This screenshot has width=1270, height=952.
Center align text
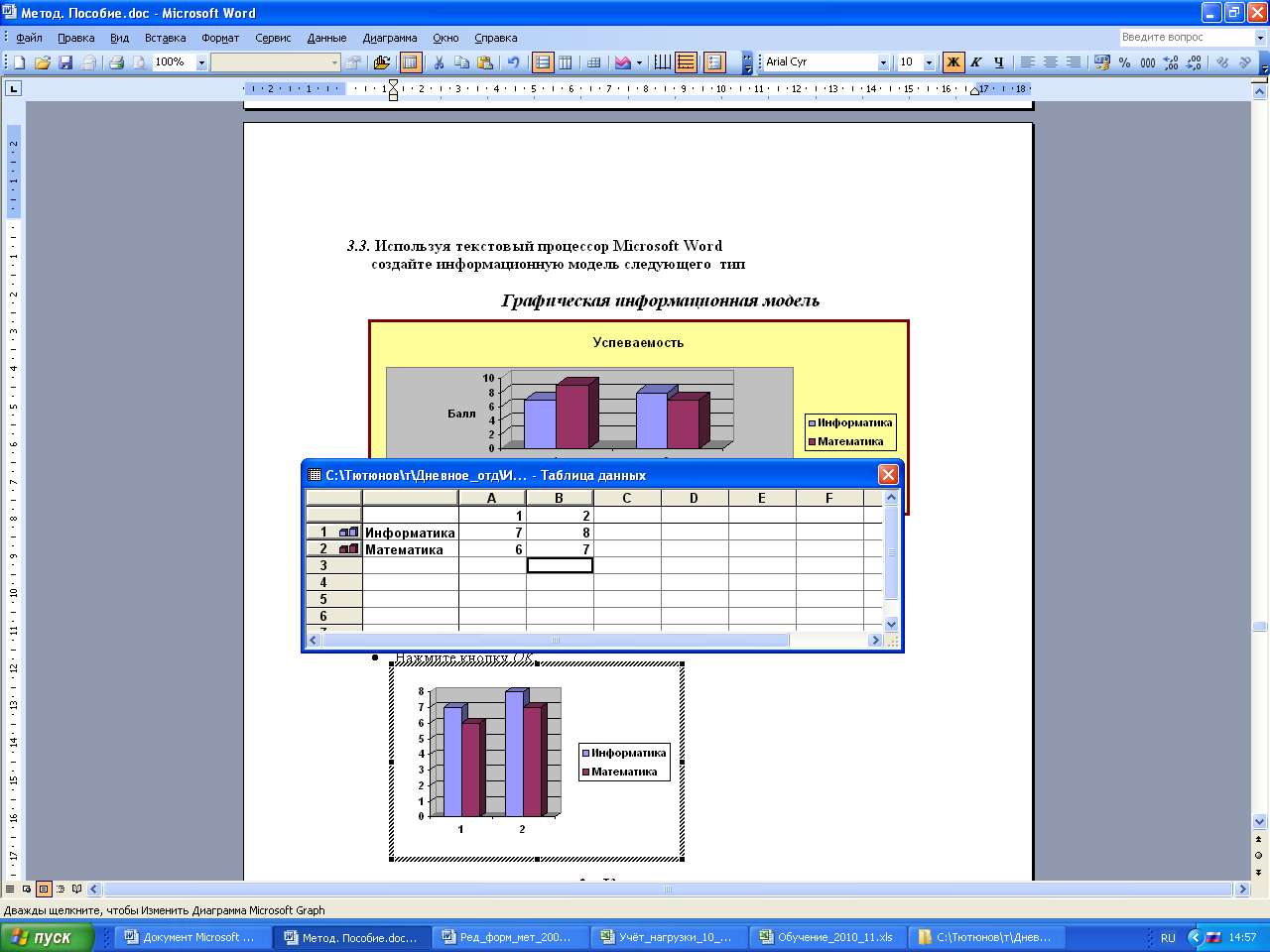tap(1050, 62)
